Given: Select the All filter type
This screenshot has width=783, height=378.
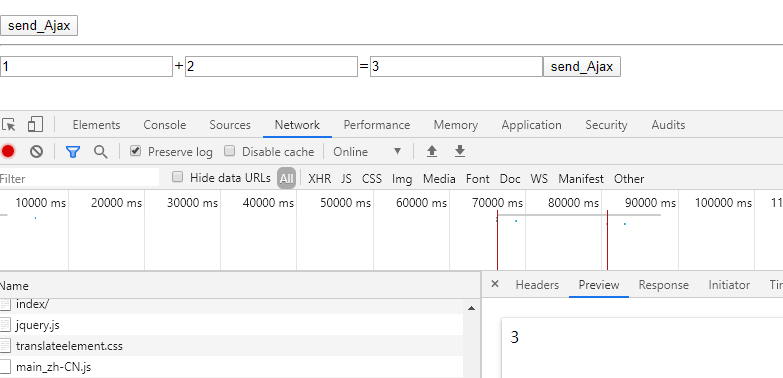Looking at the screenshot, I should (x=287, y=178).
